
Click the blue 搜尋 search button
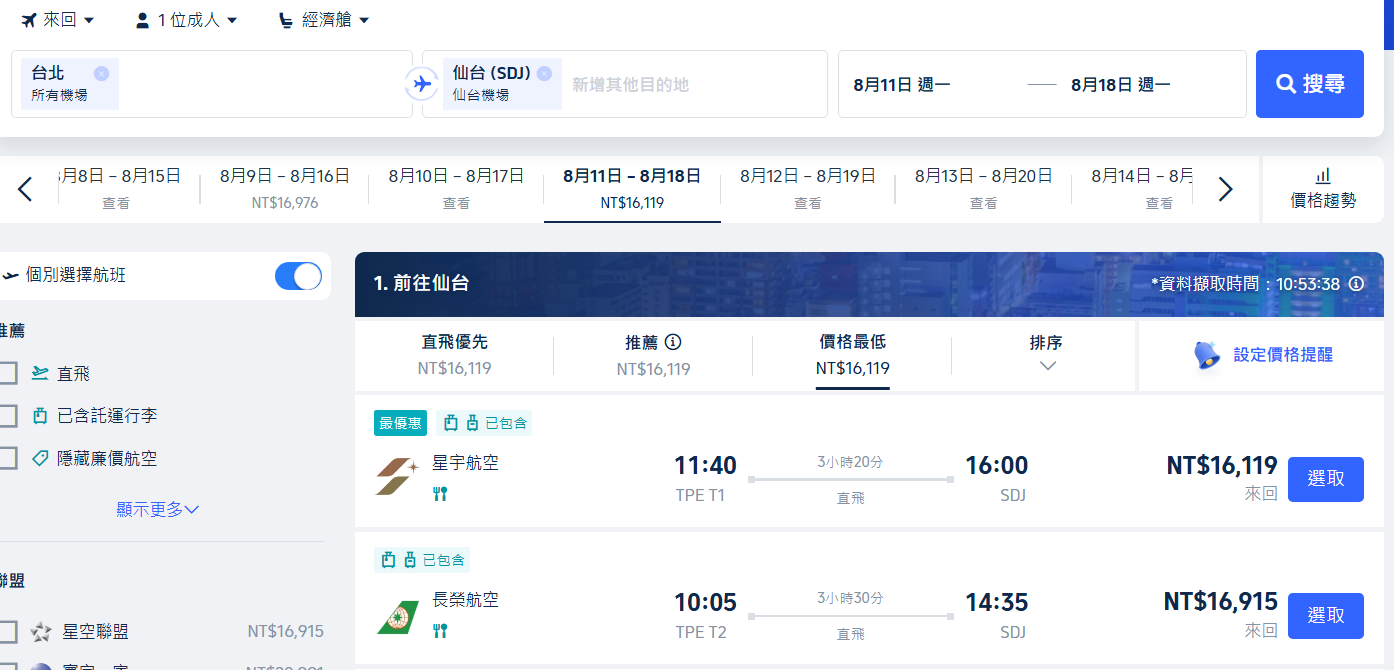click(x=1310, y=84)
